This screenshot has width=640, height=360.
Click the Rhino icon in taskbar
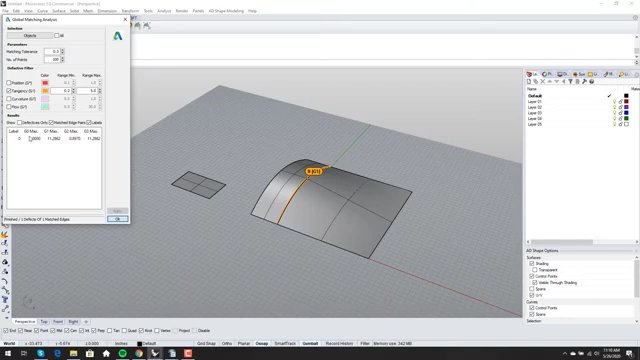155,353
